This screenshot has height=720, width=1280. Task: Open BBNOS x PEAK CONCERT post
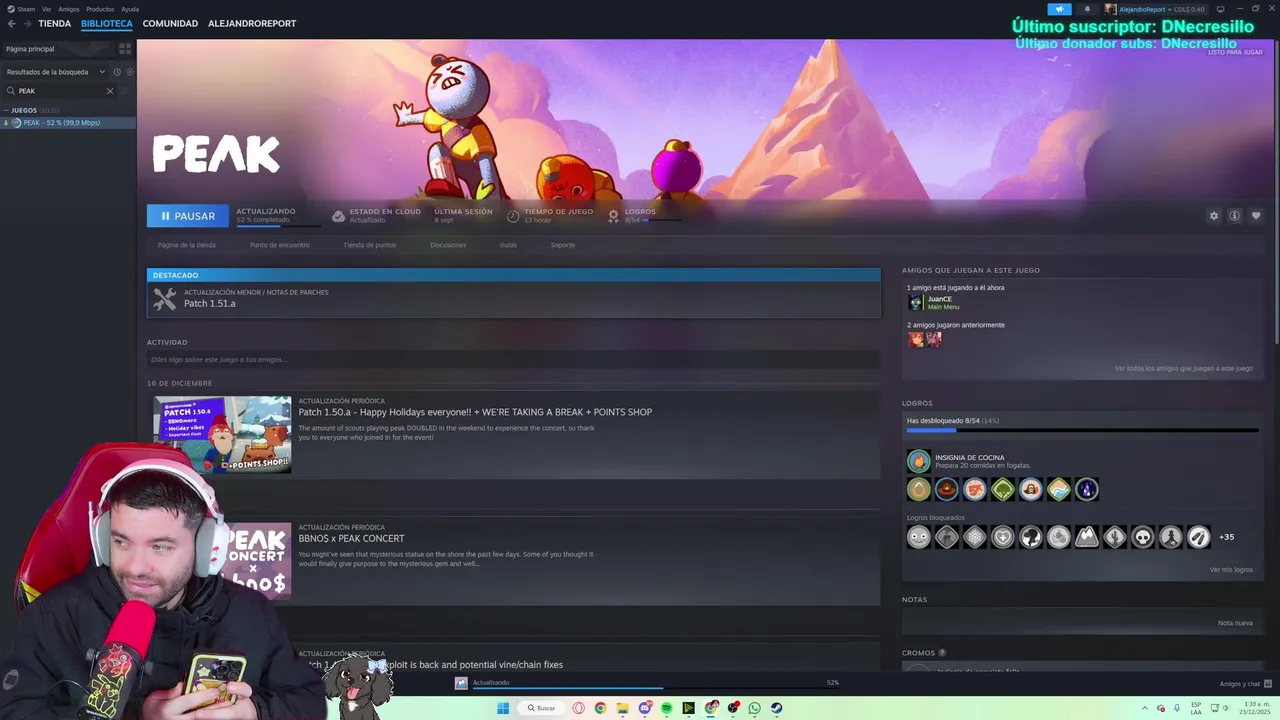click(351, 538)
